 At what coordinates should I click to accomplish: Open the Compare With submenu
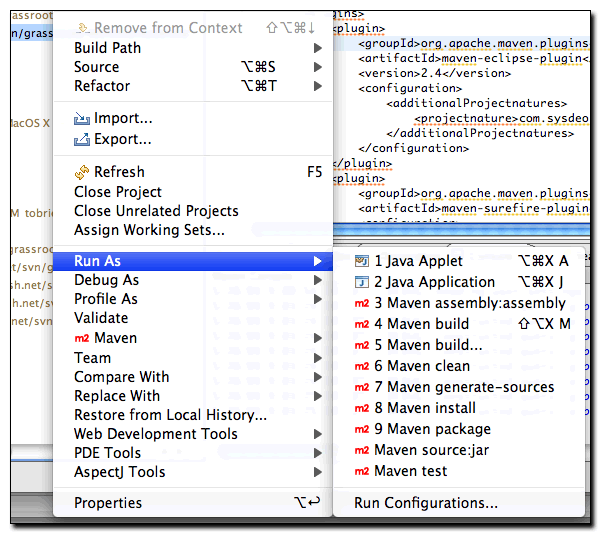pos(122,377)
